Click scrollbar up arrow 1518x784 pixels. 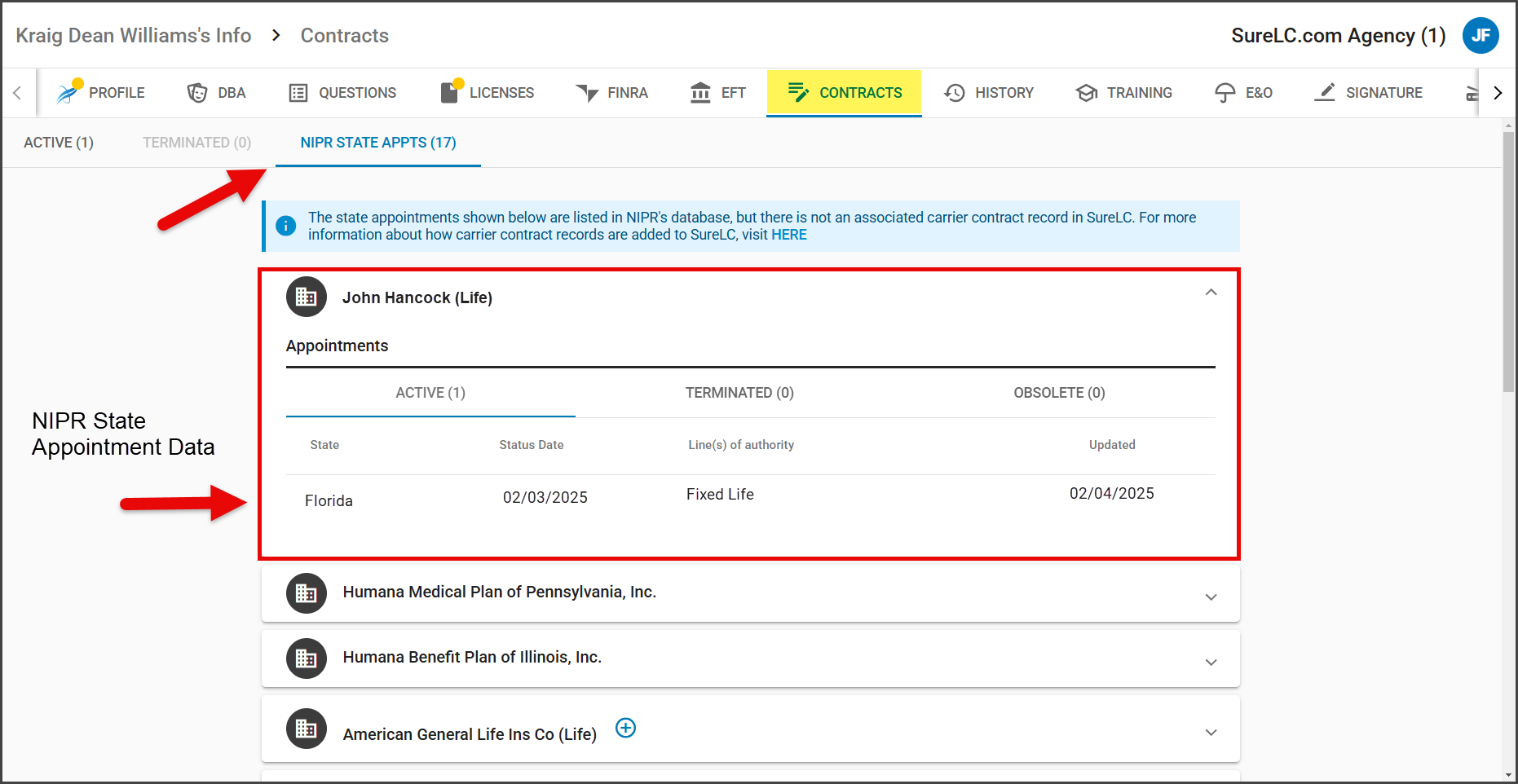[x=1508, y=126]
